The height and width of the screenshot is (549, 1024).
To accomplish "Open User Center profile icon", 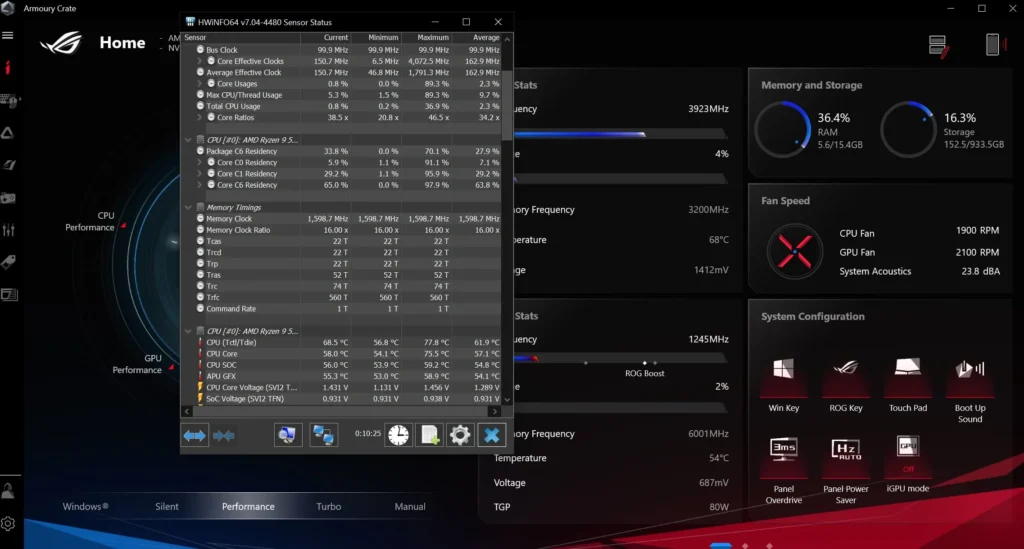I will point(8,491).
